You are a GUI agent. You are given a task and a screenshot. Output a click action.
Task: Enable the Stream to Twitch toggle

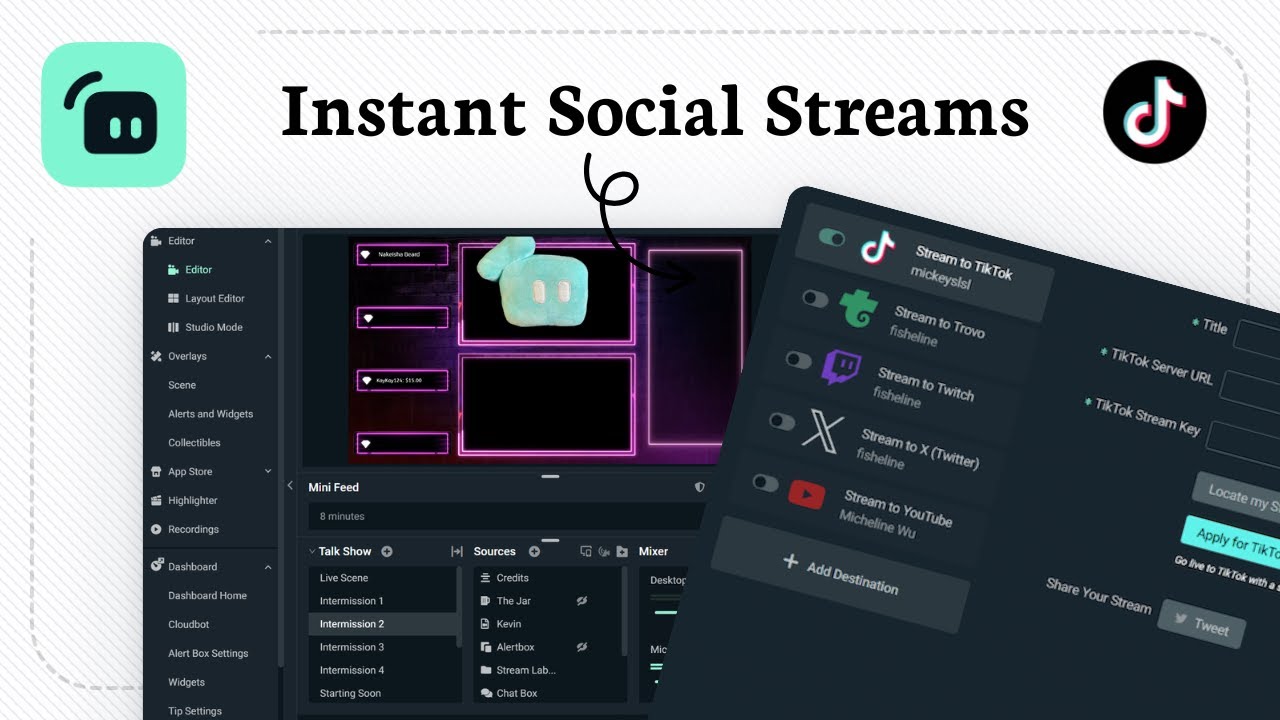click(x=798, y=360)
